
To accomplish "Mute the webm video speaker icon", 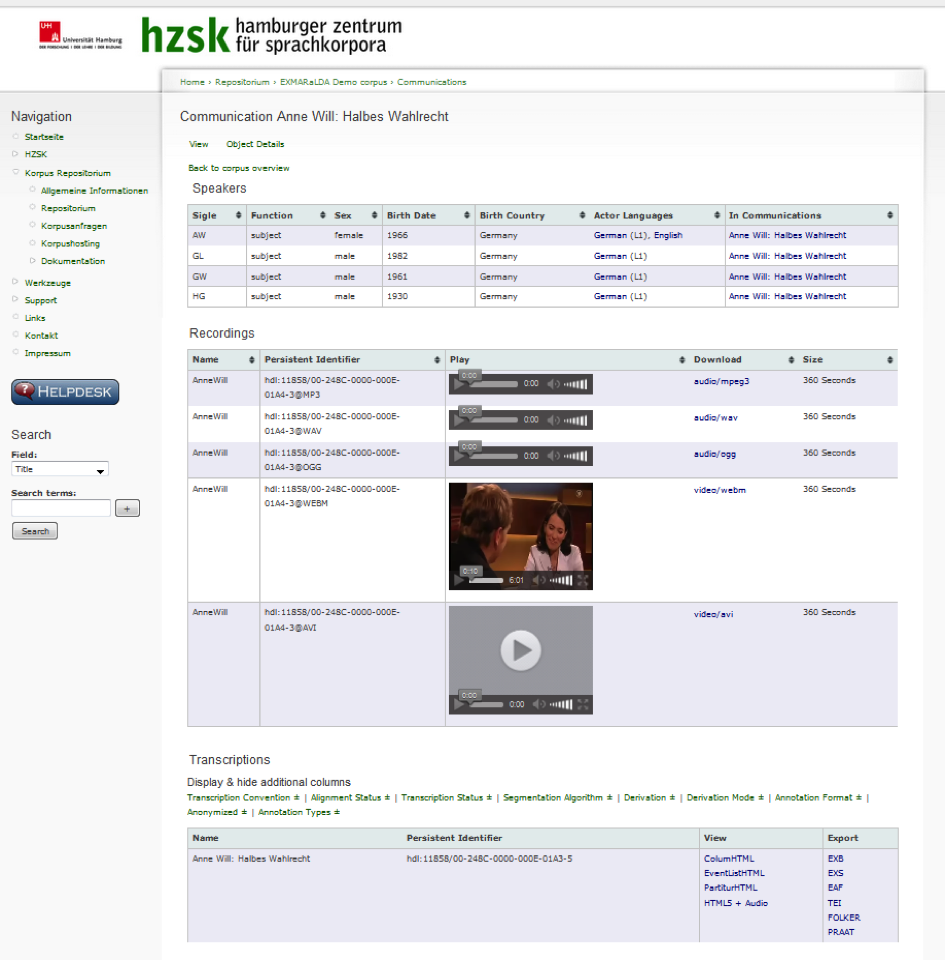I will pyautogui.click(x=539, y=580).
